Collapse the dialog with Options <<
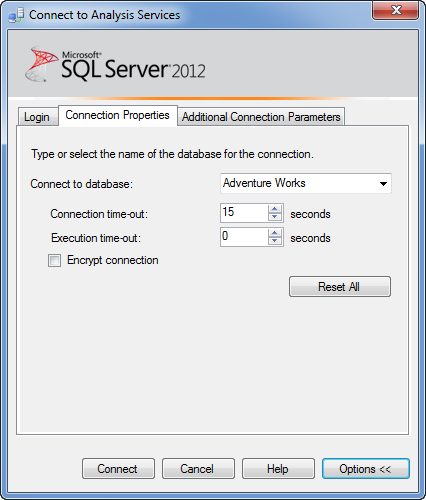The image size is (426, 500). click(366, 469)
